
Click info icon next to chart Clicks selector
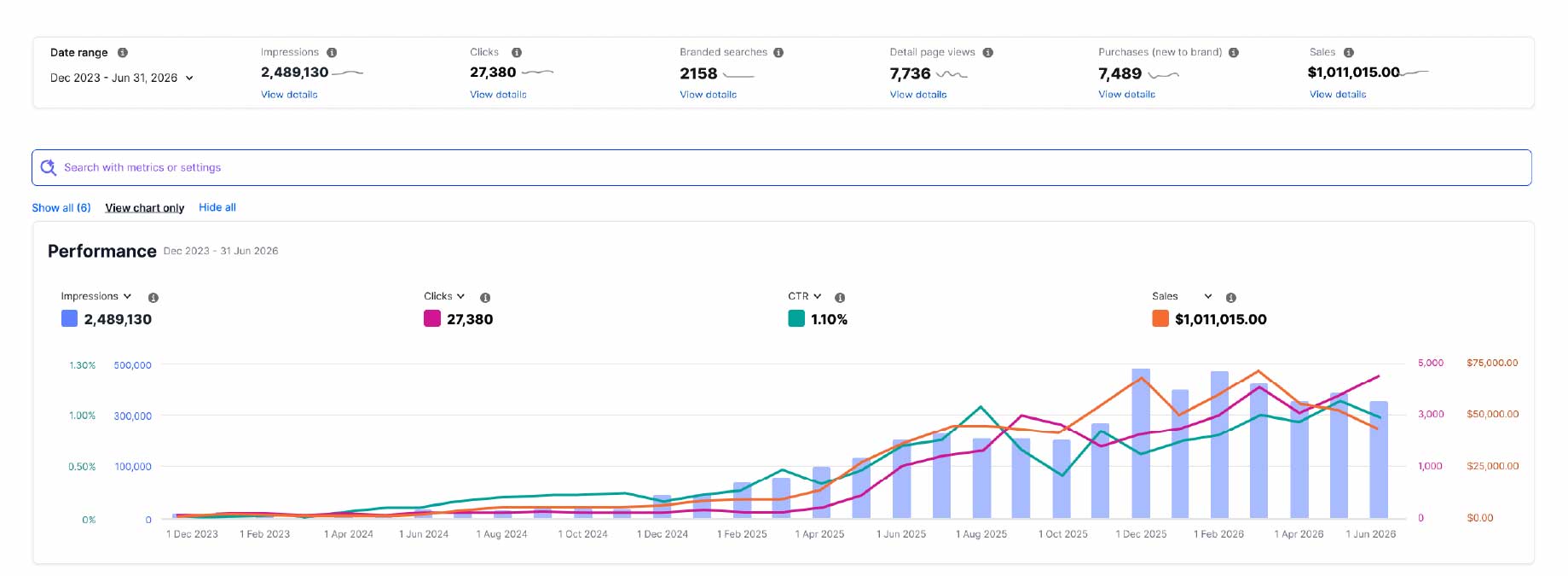(485, 298)
